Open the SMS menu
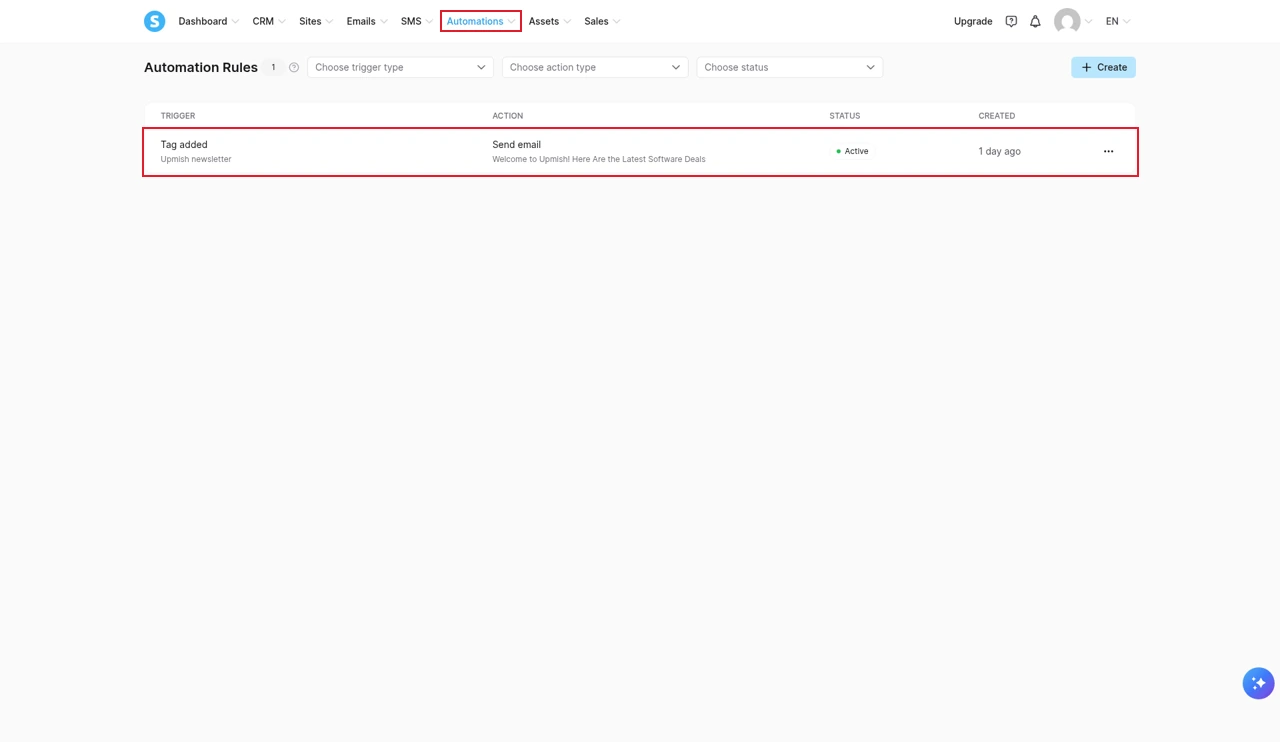Screen dimensions: 1280x742 417,21
